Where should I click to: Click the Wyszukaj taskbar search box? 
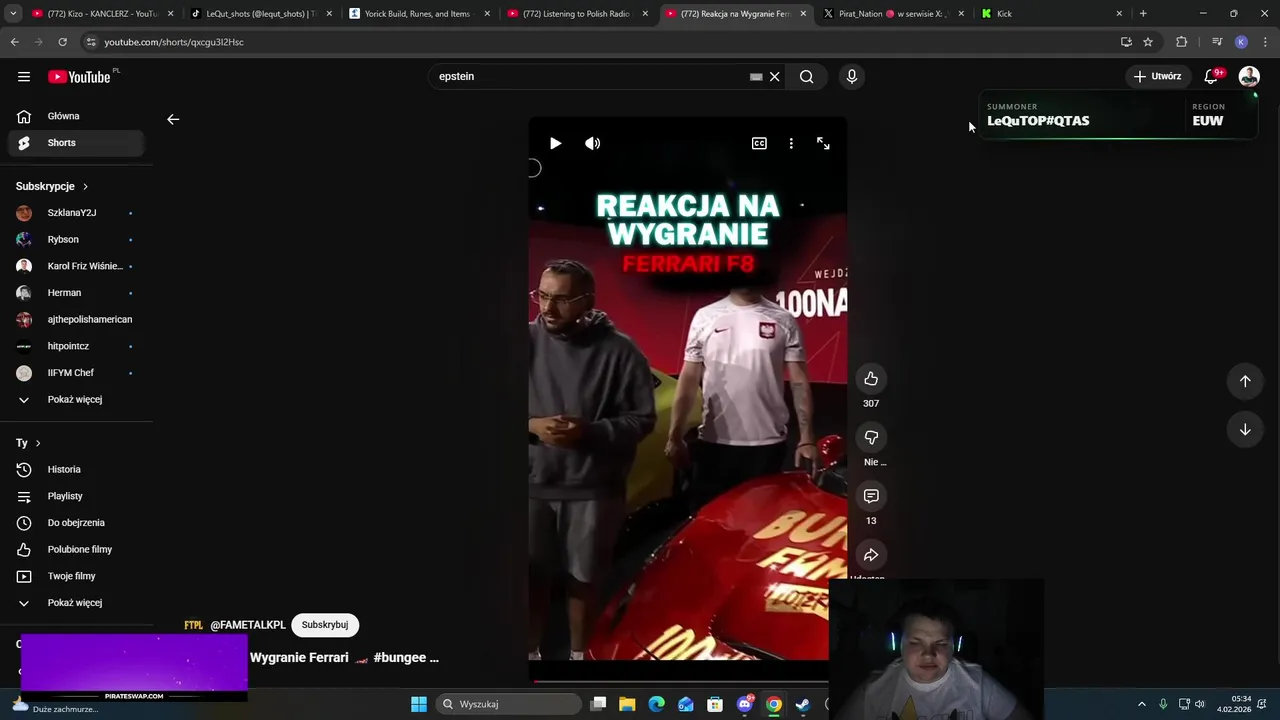507,704
